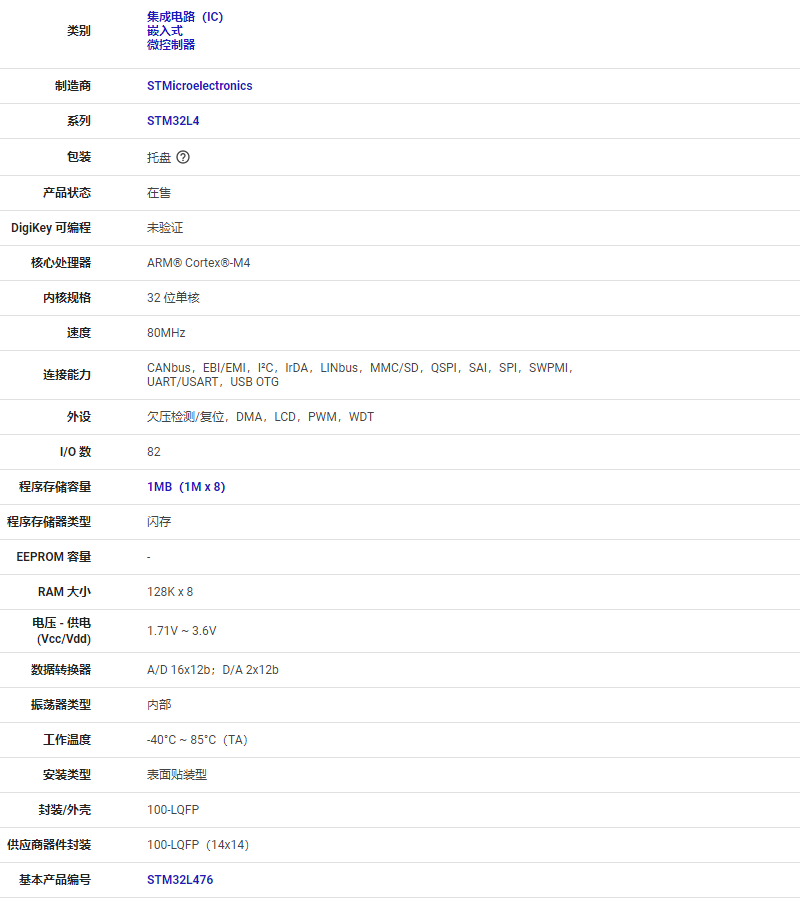800x900 pixels.
Task: Click the 制造商 row label
Action: (73, 86)
